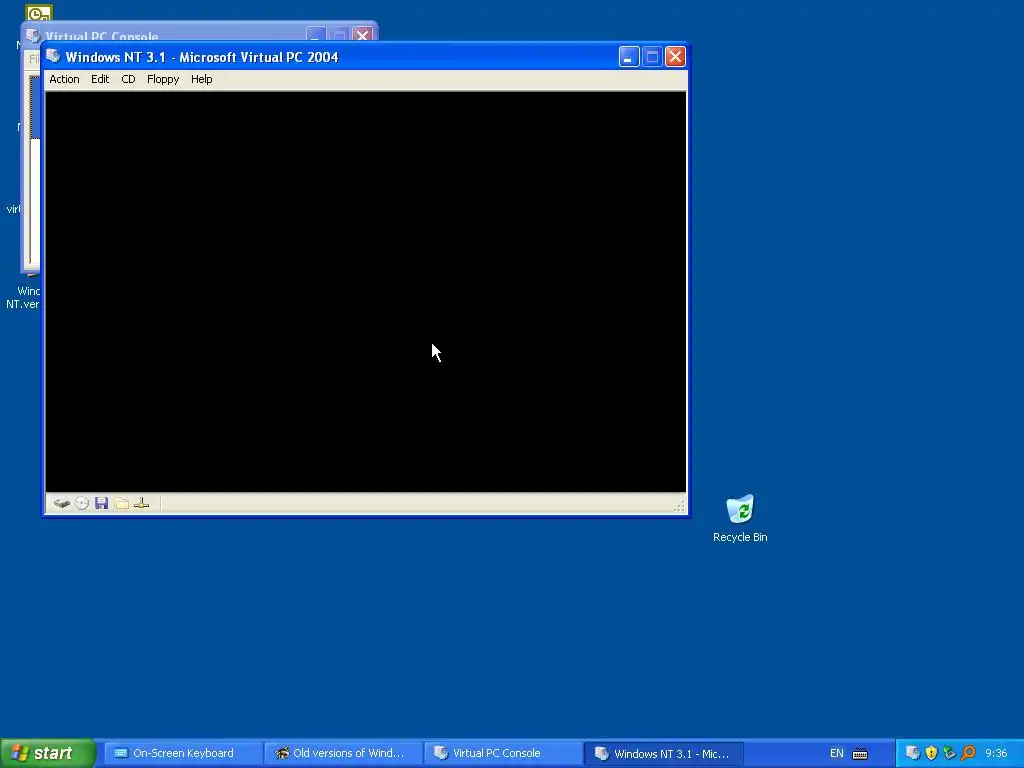The width and height of the screenshot is (1024, 768).
Task: Click the 9:36 clock in the tray
Action: click(x=996, y=753)
